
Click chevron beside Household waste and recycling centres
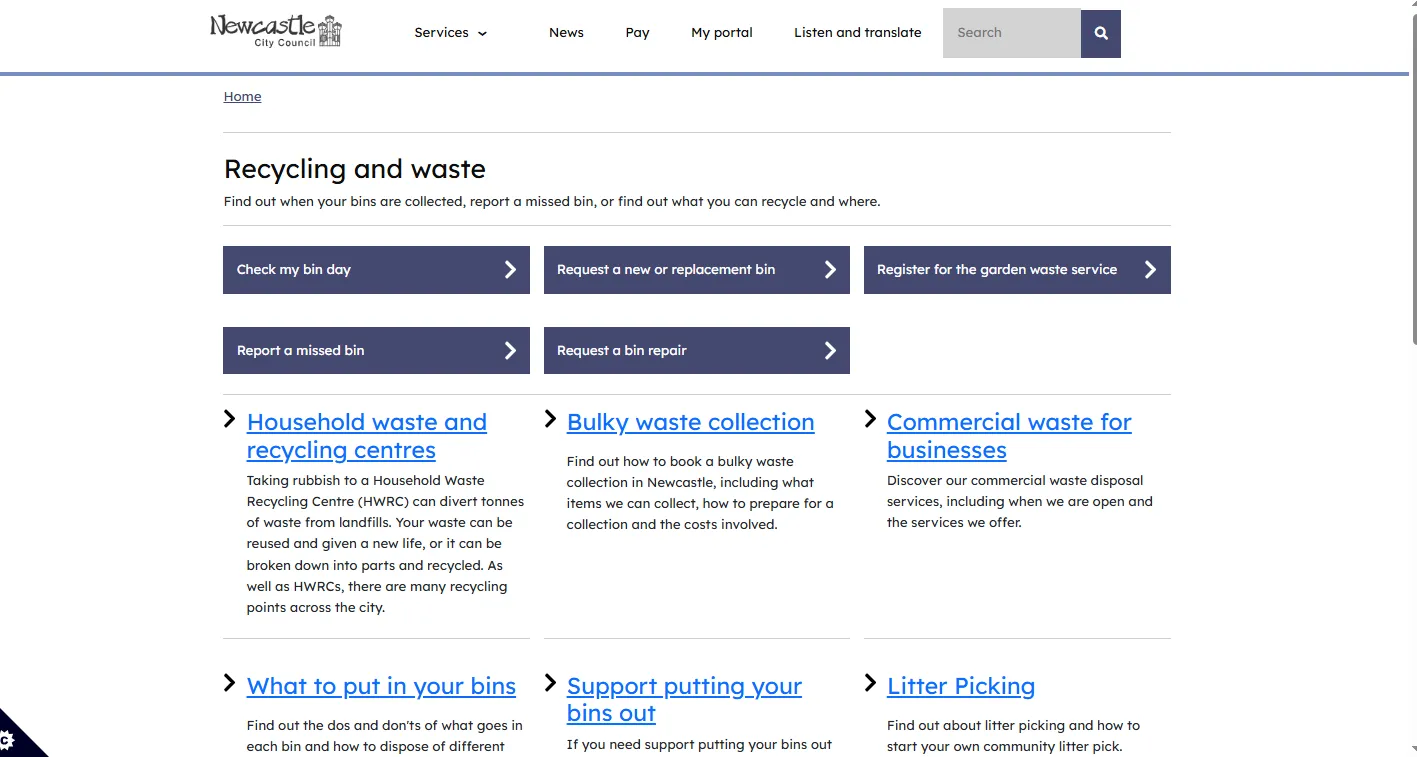[x=230, y=419]
